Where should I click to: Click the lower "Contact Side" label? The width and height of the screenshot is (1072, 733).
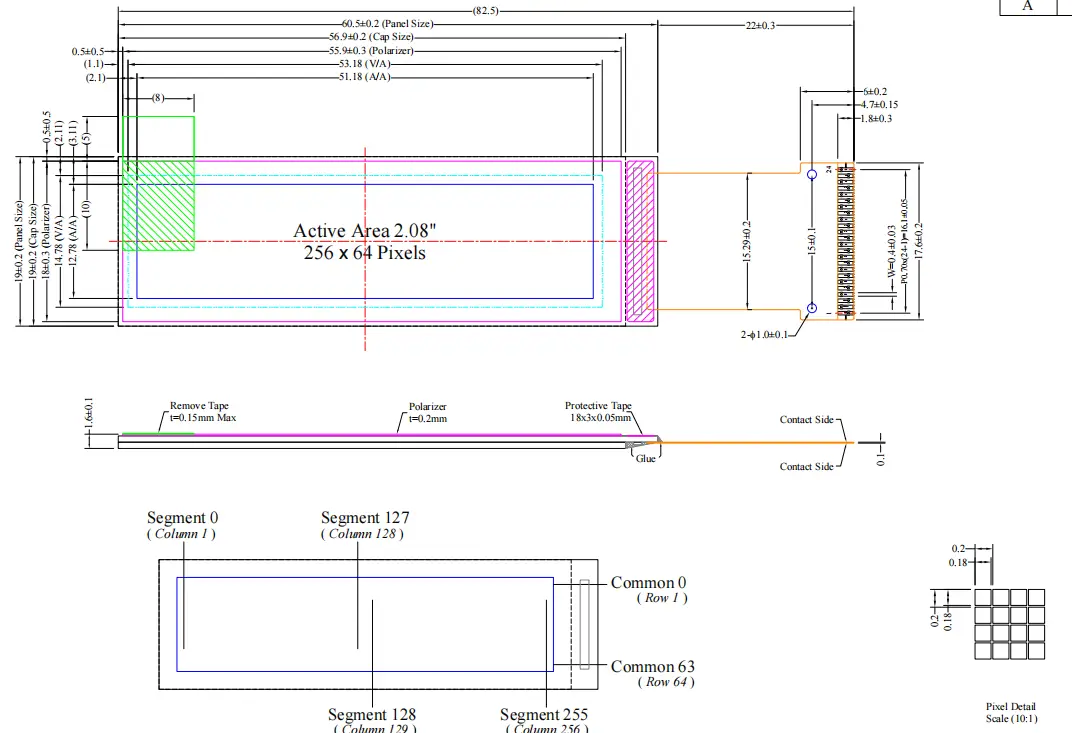807,466
